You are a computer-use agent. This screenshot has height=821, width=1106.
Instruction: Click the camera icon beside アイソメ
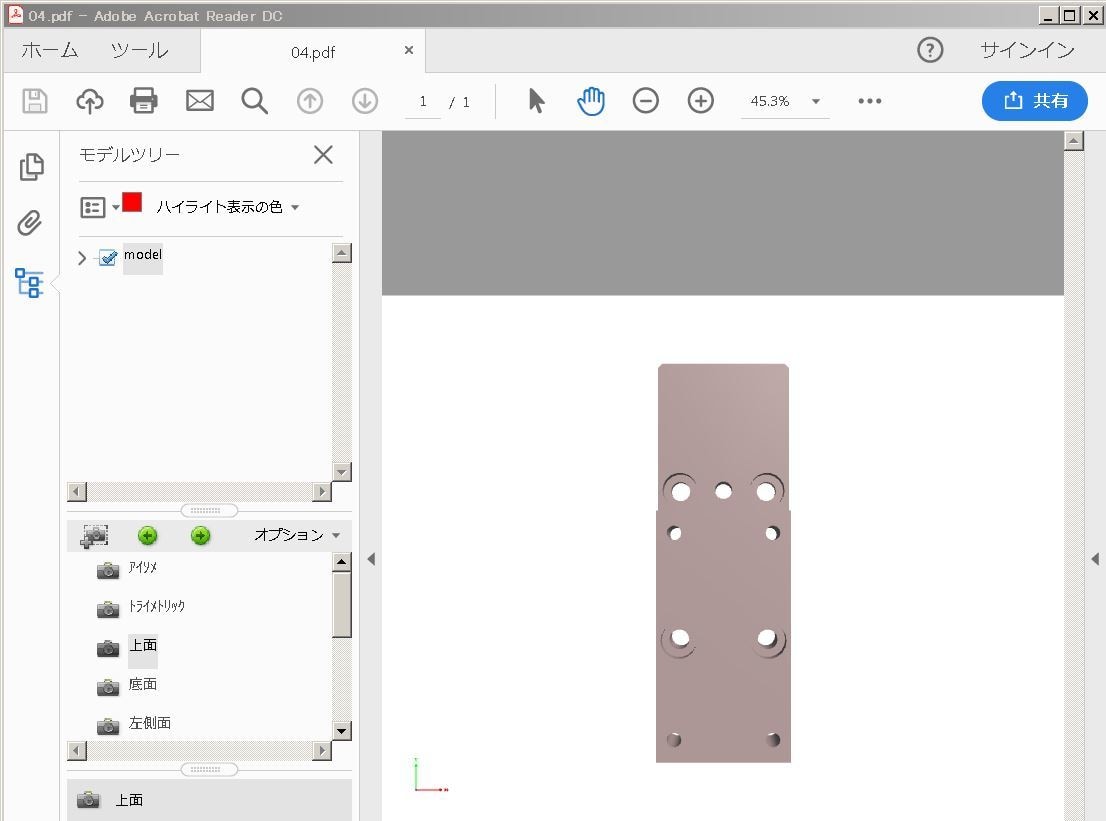107,570
